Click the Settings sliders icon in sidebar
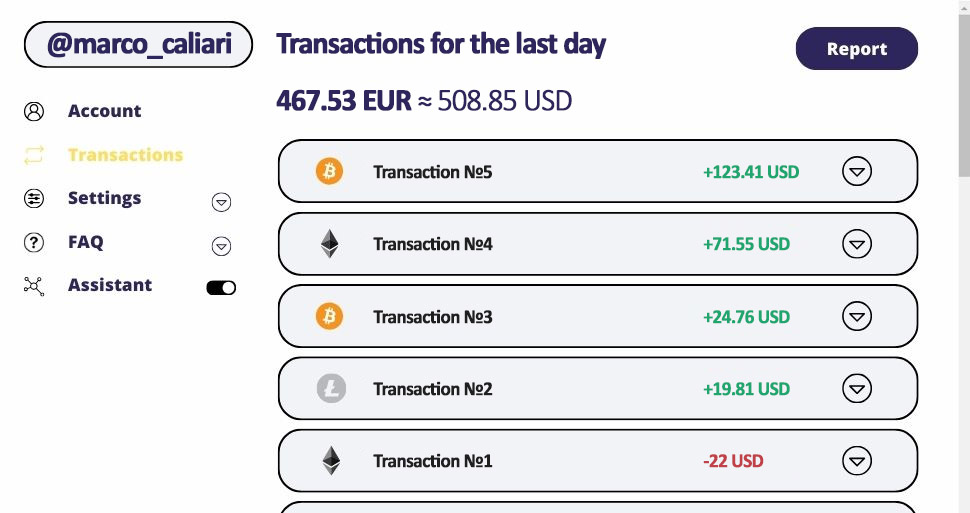The image size is (970, 513). [x=34, y=198]
